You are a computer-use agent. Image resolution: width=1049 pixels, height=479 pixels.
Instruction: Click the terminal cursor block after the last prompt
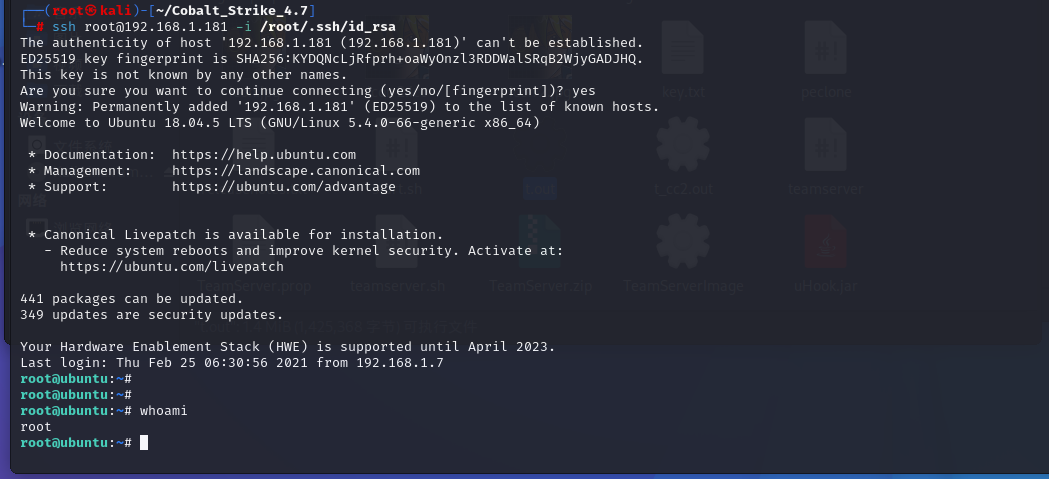pos(144,442)
